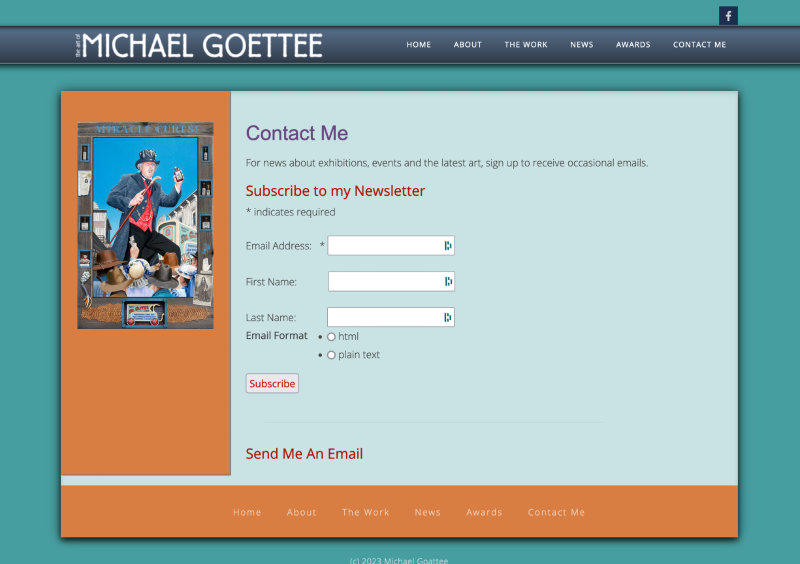Visit Awards in top navigation bar

coord(633,45)
